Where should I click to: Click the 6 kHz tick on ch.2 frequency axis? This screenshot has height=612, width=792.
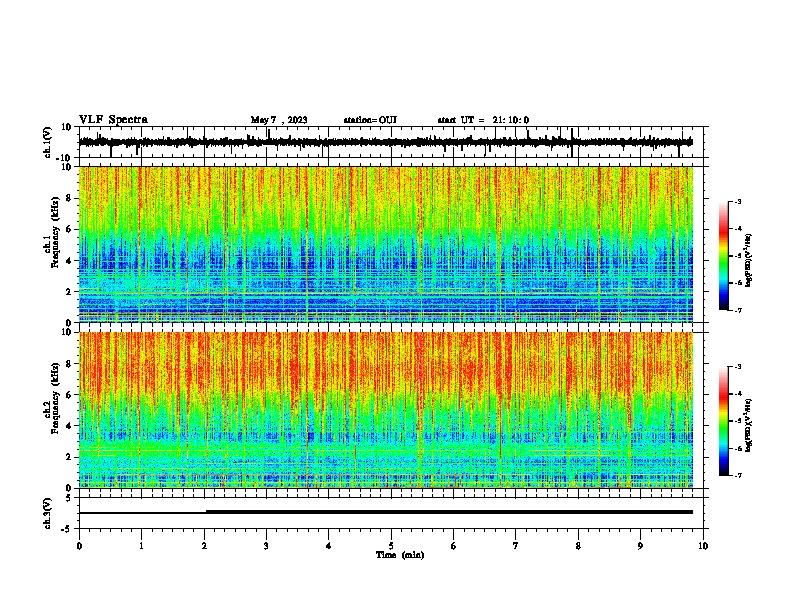pos(69,395)
